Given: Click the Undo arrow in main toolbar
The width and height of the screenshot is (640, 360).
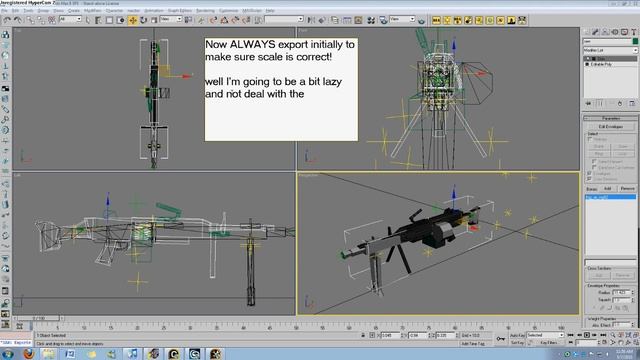Looking at the screenshot, I should (x=7, y=20).
